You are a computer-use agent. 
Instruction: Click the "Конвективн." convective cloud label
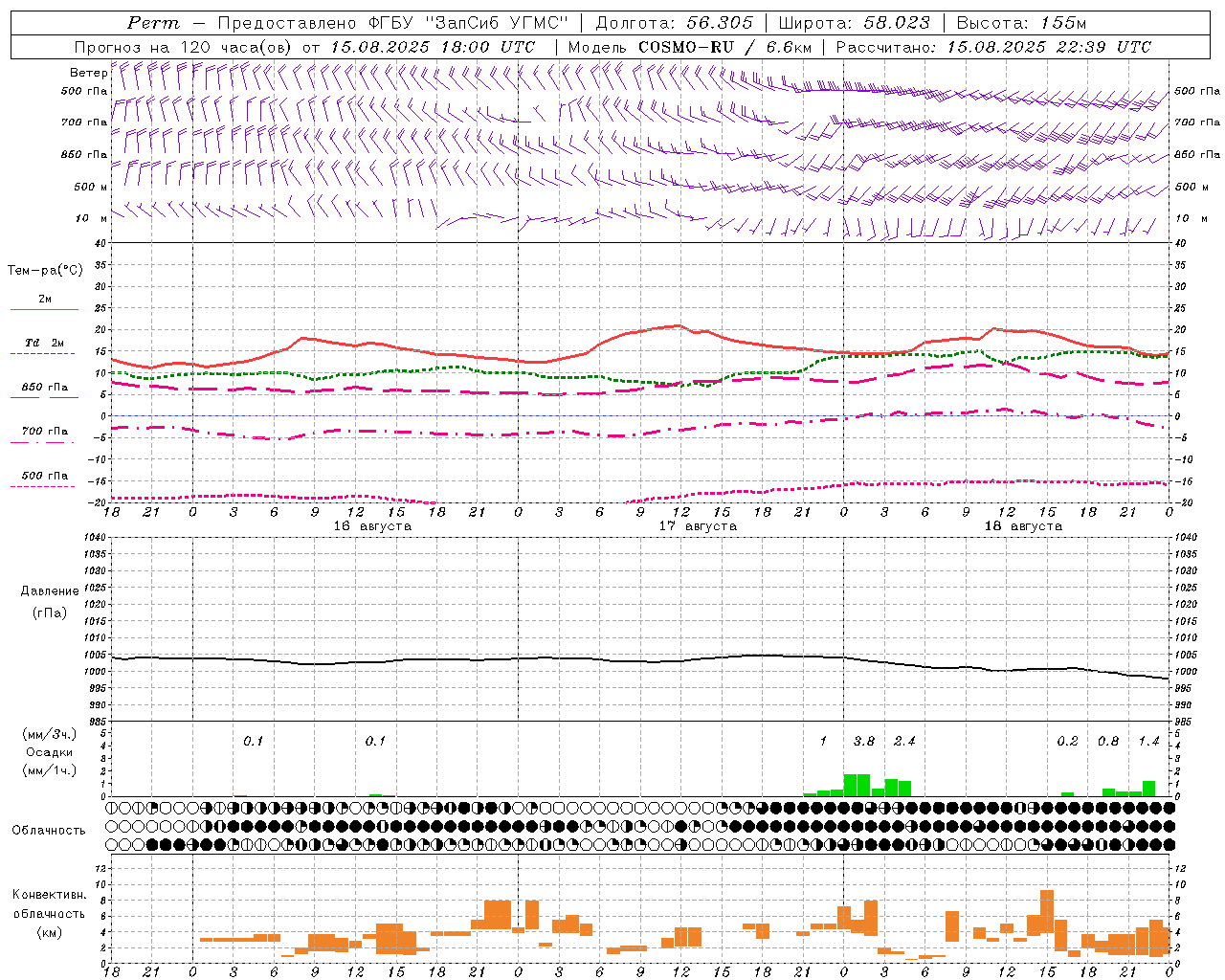pos(49,895)
